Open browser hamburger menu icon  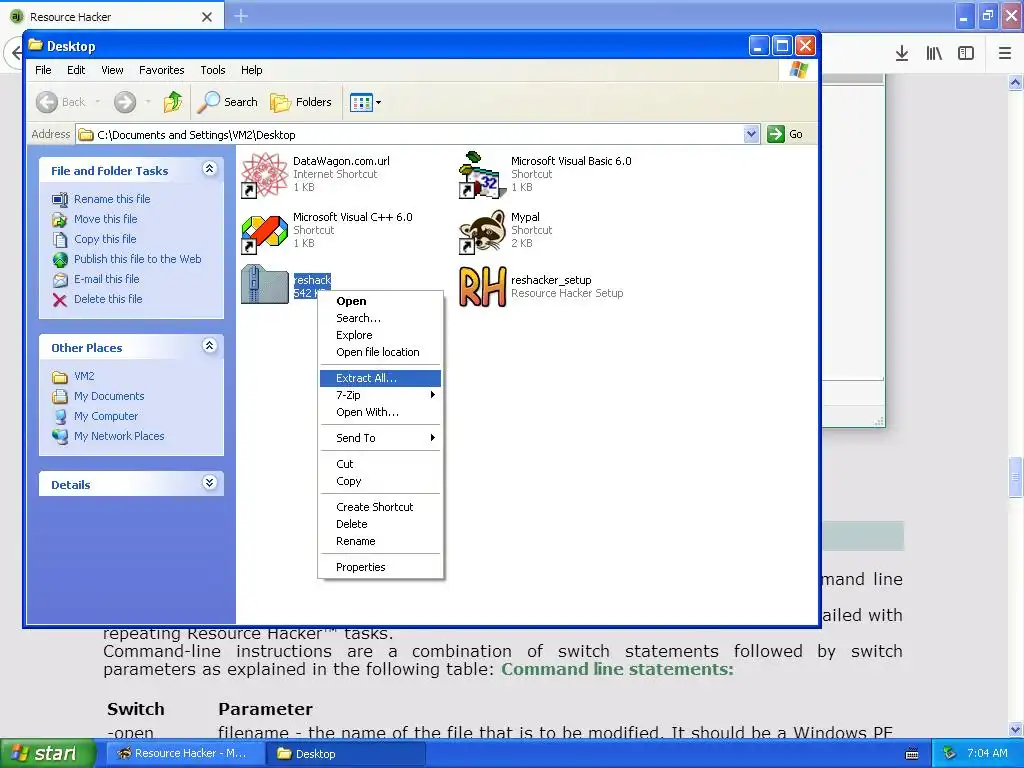(x=1005, y=53)
